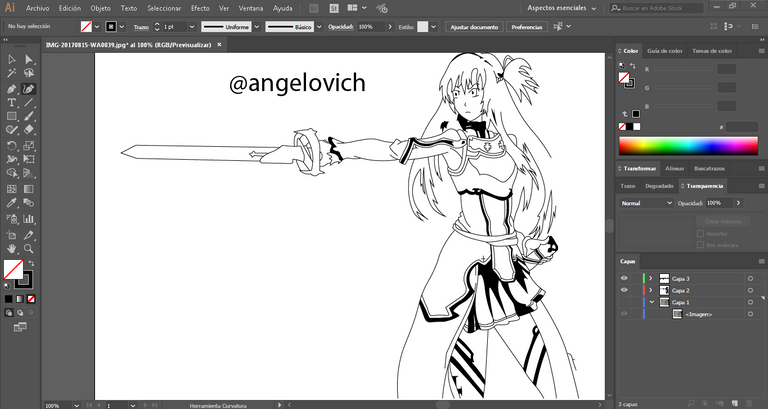Select the Curvature tool

click(29, 88)
